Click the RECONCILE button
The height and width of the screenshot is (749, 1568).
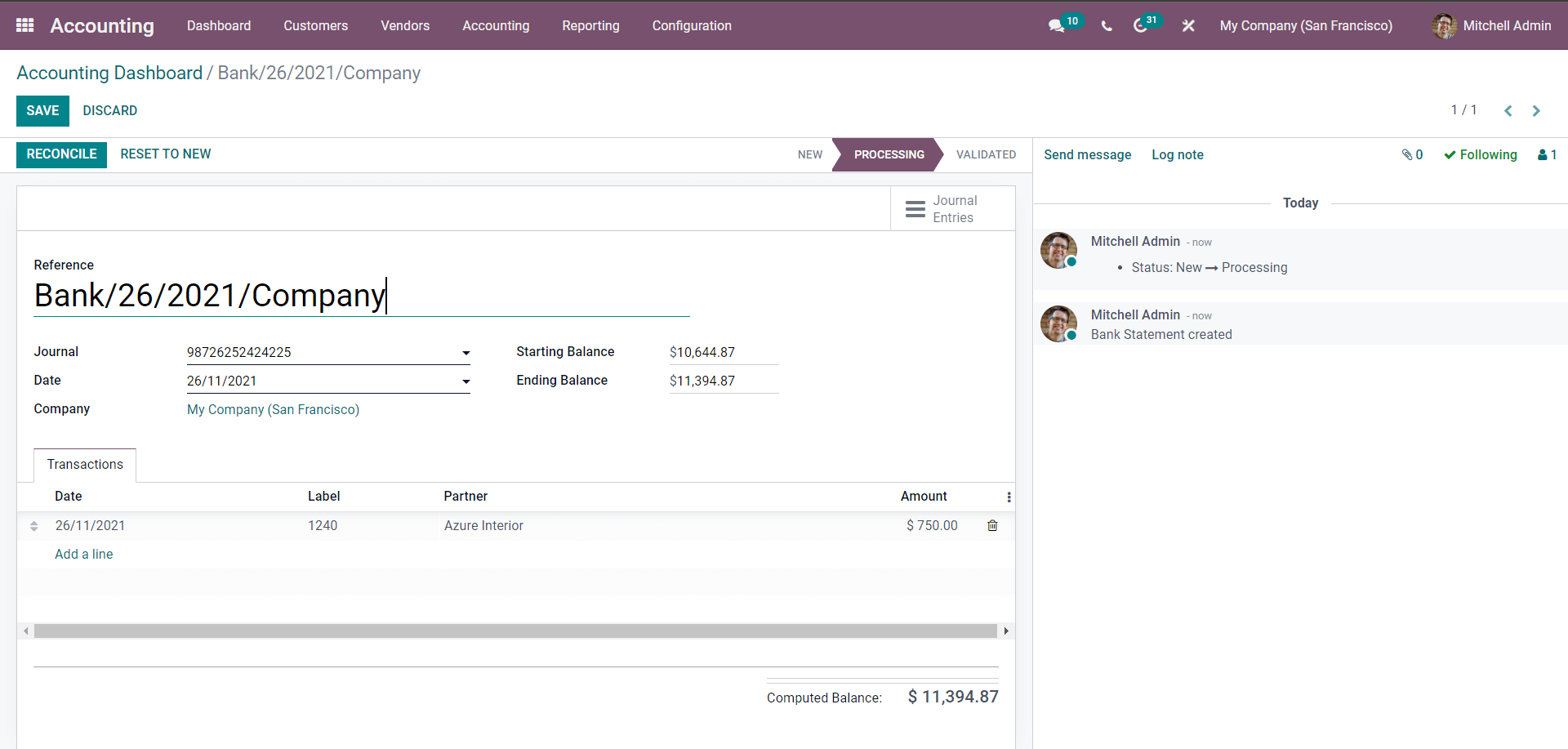tap(61, 154)
